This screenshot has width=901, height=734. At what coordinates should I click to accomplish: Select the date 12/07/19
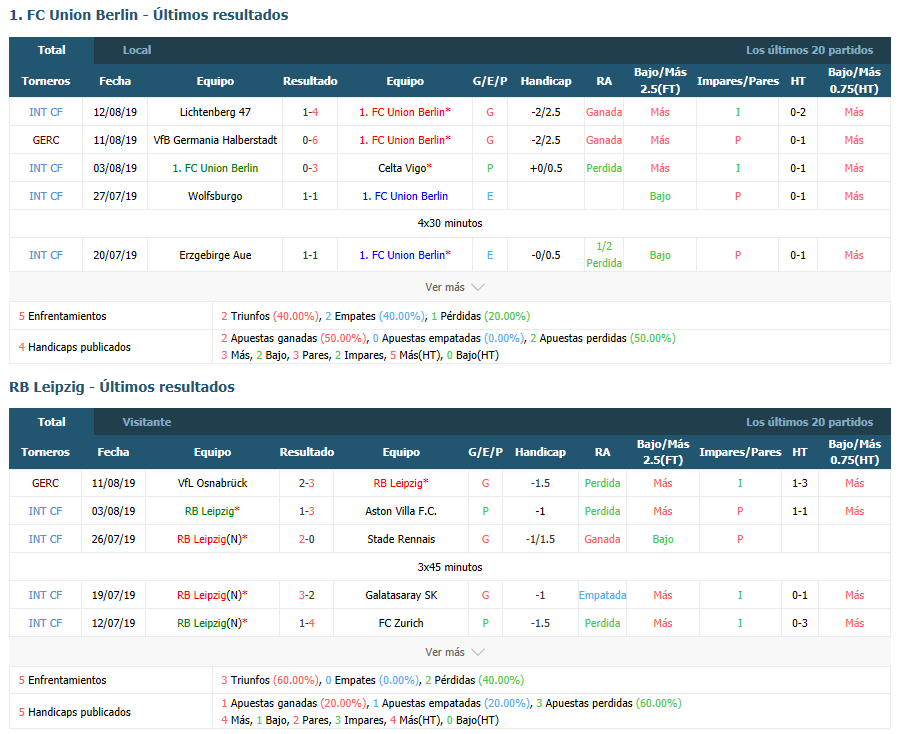(113, 623)
